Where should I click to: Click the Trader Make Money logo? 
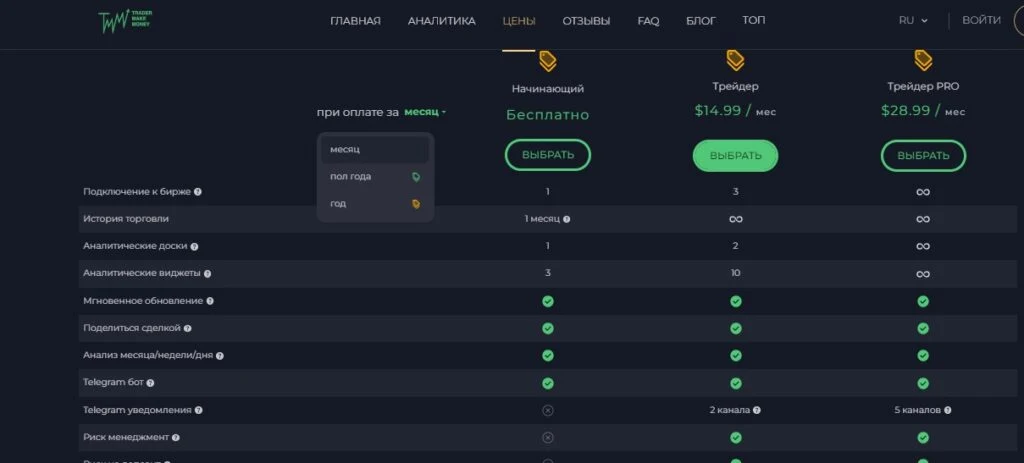pos(124,22)
